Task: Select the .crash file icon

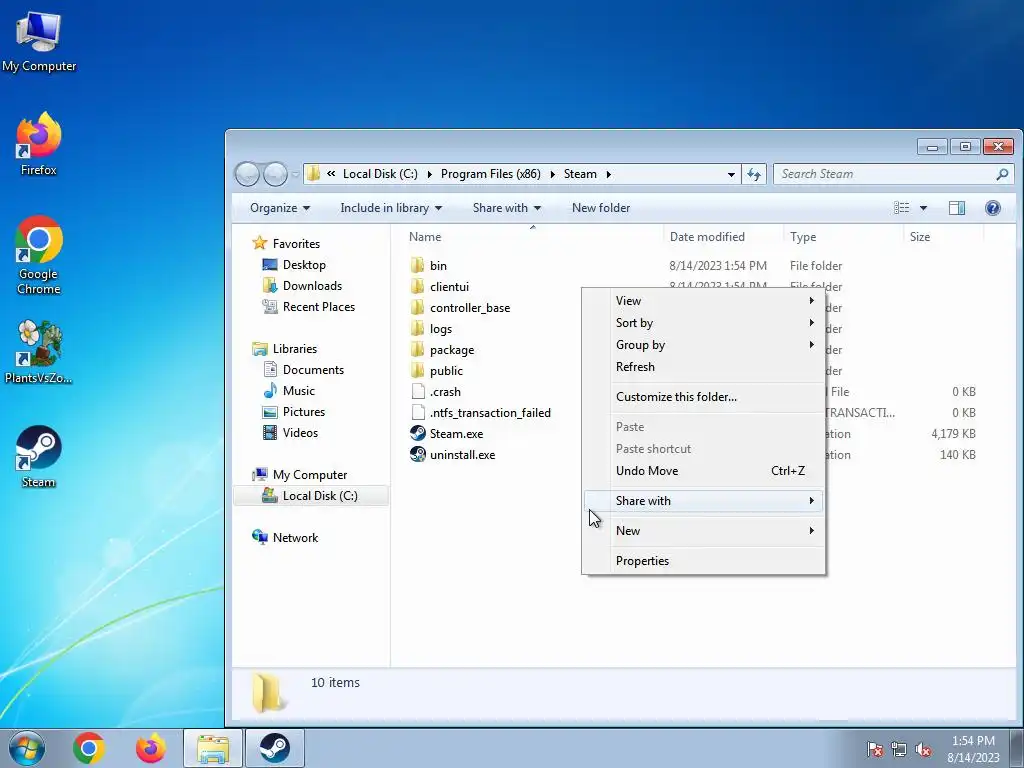Action: (418, 392)
